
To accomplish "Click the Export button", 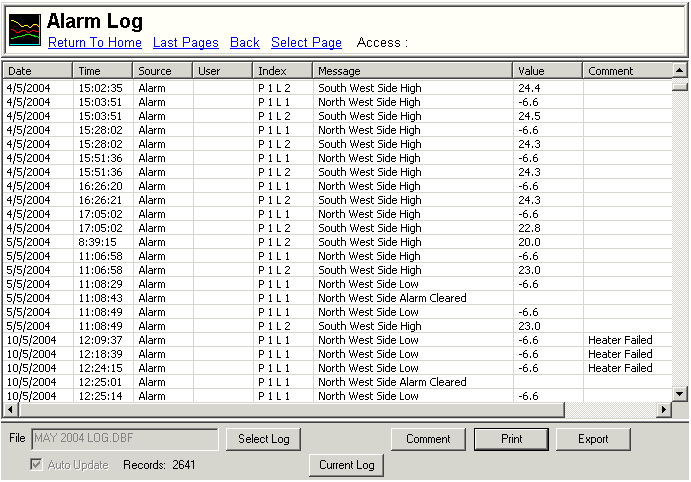I will click(x=593, y=439).
